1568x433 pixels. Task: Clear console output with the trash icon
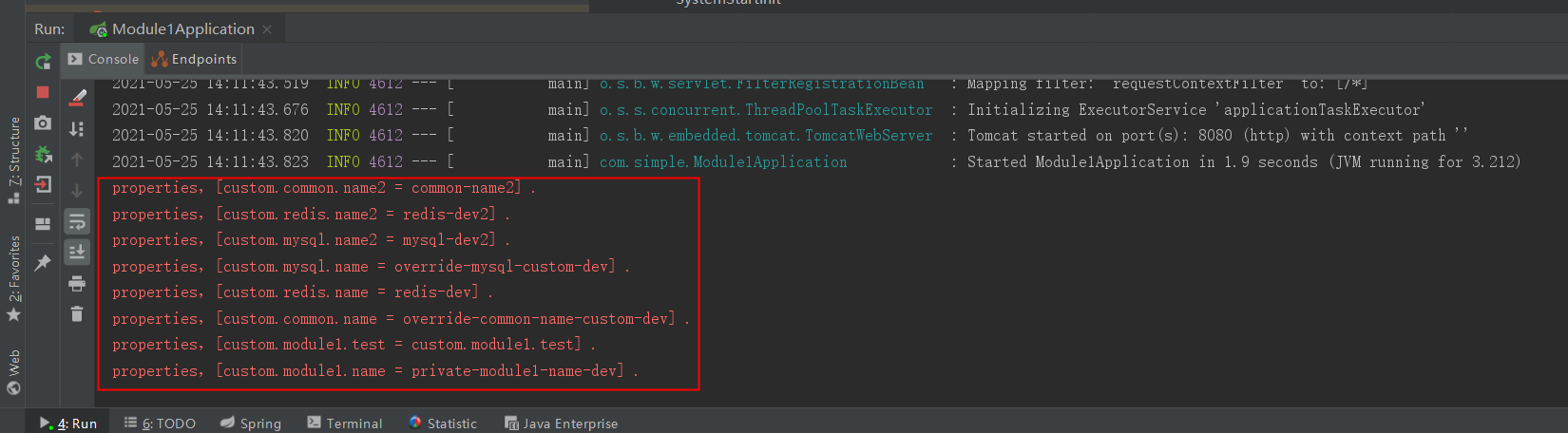tap(77, 313)
